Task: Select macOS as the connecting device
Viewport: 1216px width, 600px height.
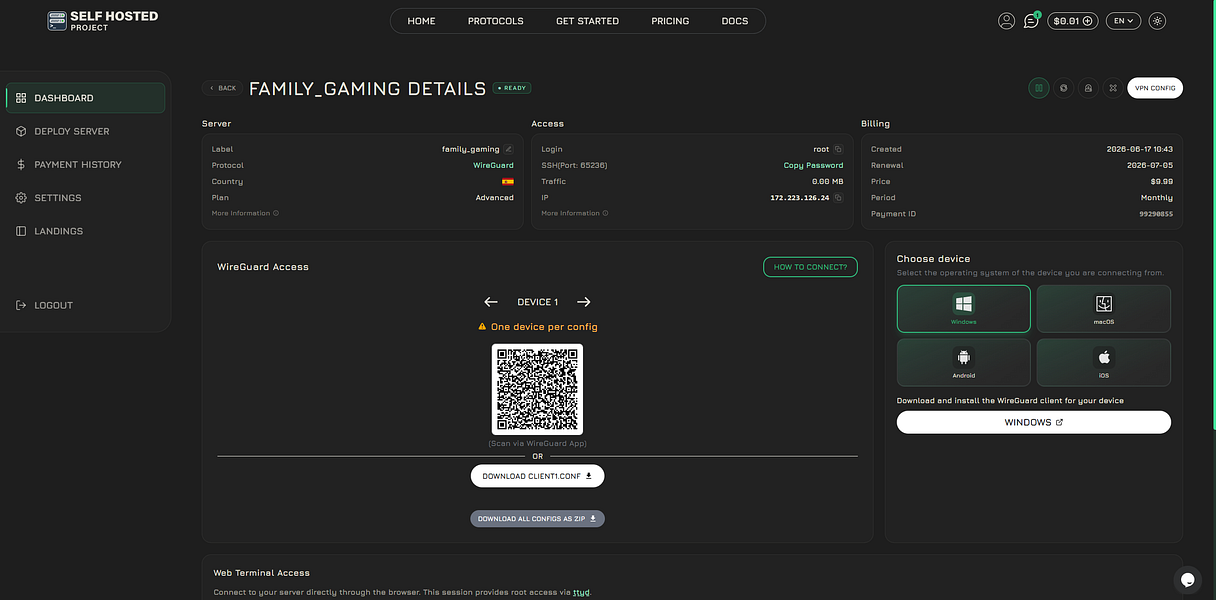Action: point(1103,308)
